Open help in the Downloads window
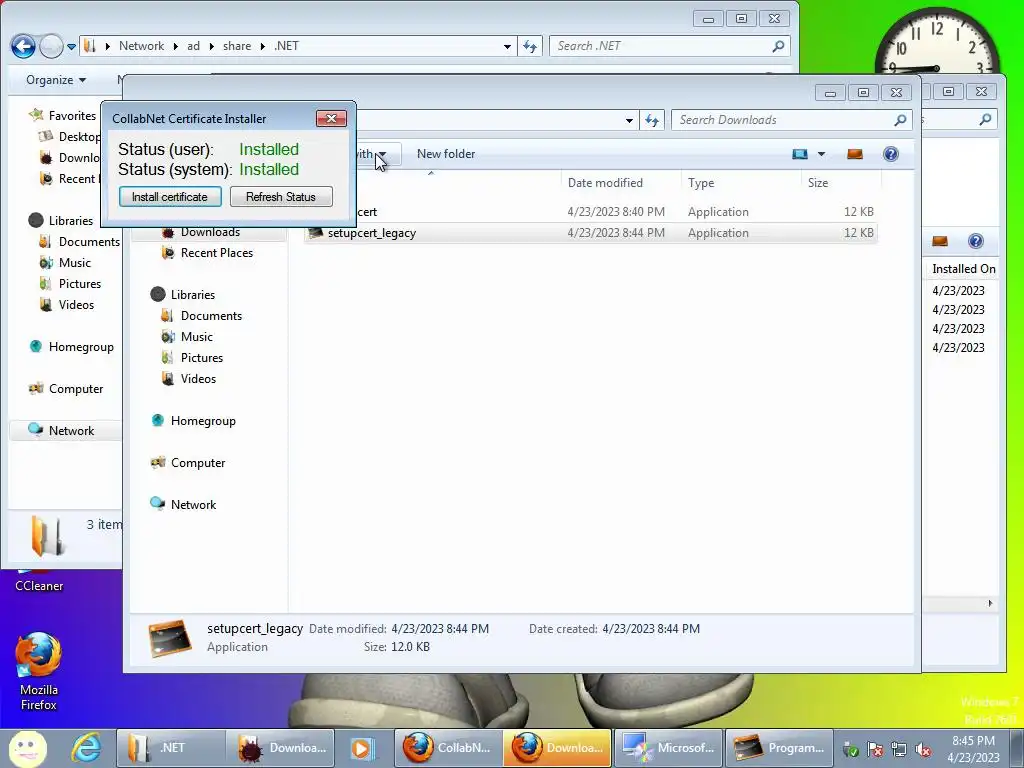 click(891, 154)
